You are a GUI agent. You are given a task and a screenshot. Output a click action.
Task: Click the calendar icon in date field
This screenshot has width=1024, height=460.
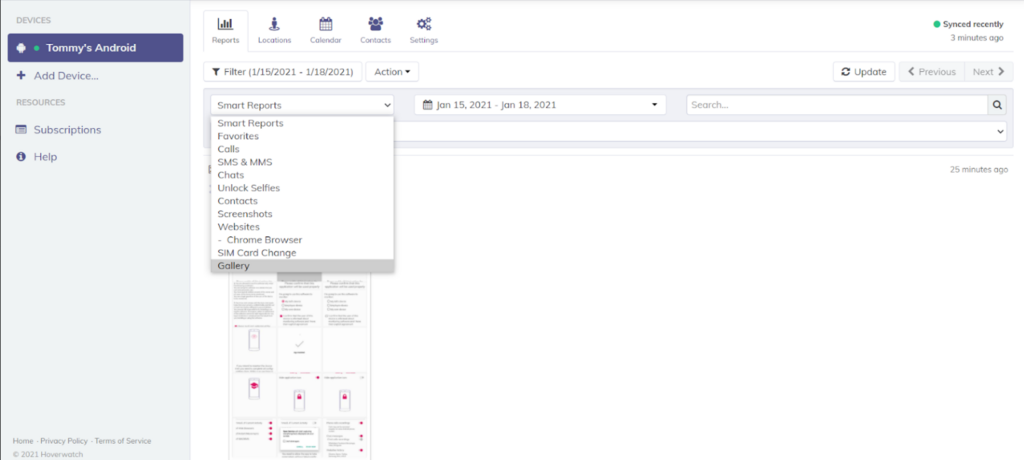click(x=428, y=105)
